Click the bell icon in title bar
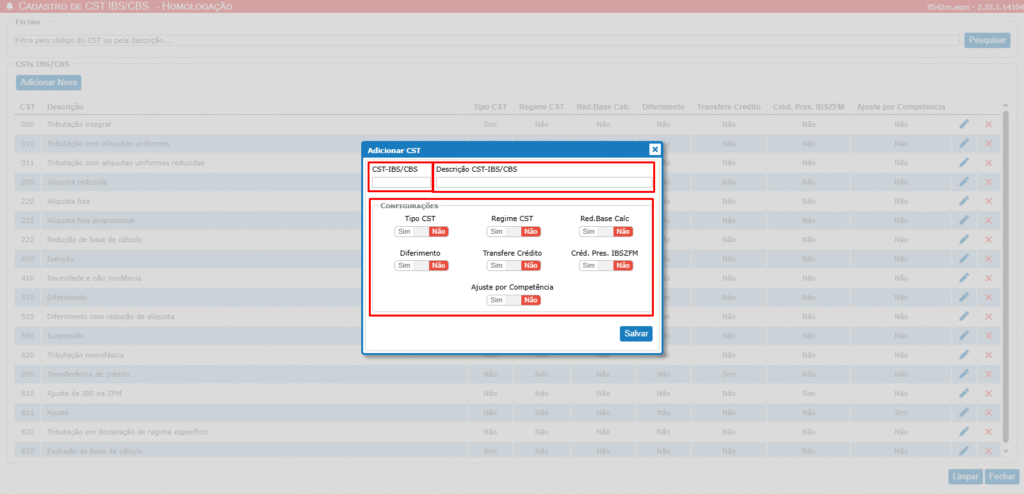This screenshot has width=1024, height=494. click(10, 6)
